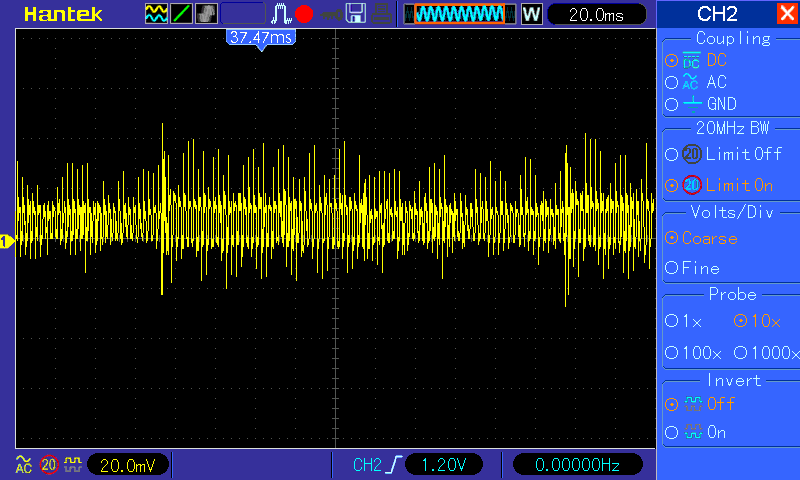The height and width of the screenshot is (480, 800).
Task: Click the empty blue toolbar box
Action: pos(243,14)
